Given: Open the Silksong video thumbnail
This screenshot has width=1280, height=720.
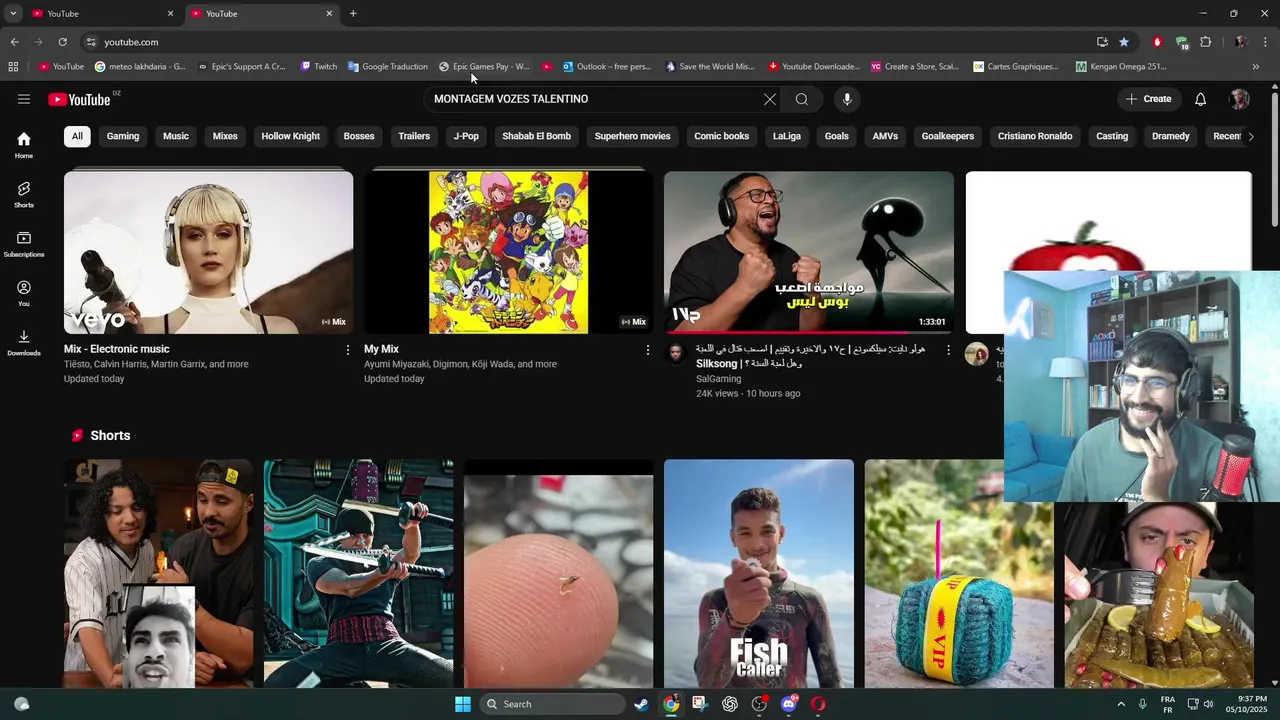Looking at the screenshot, I should pos(809,252).
